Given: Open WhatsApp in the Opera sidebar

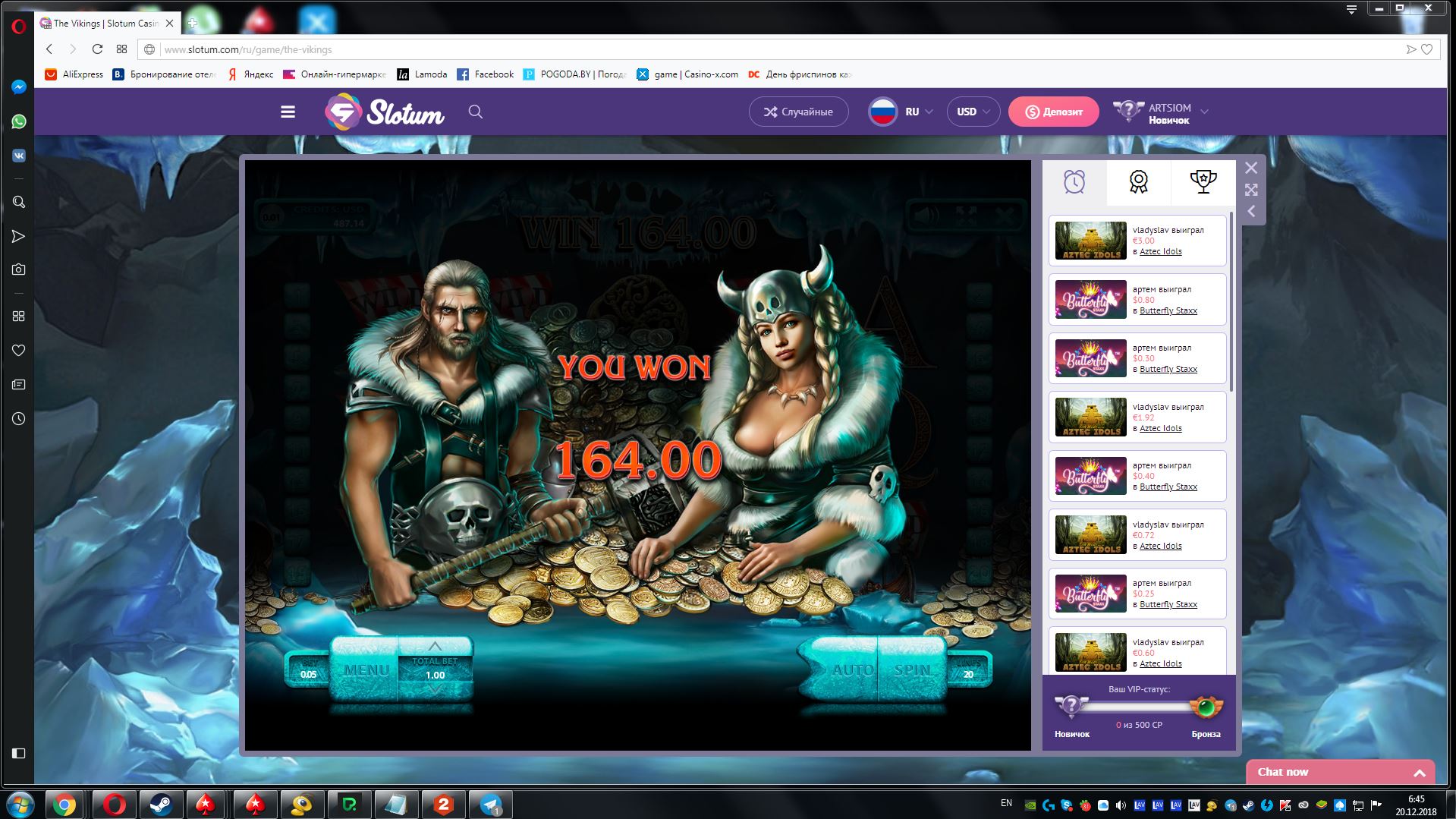Looking at the screenshot, I should pyautogui.click(x=19, y=121).
